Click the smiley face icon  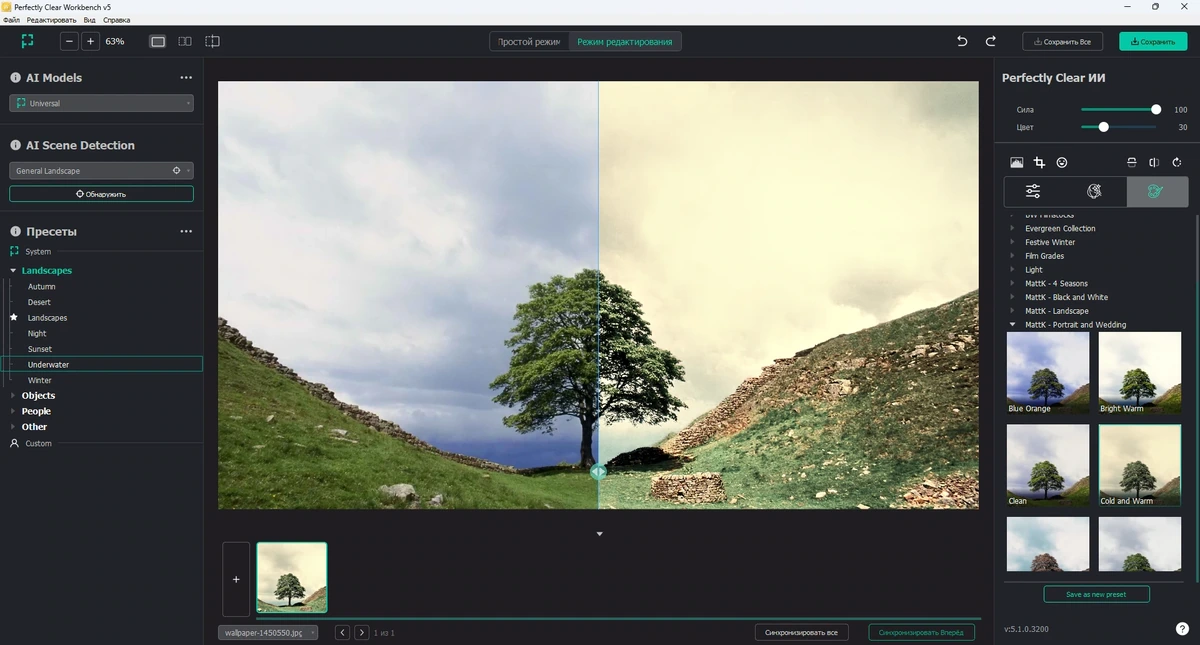1062,162
